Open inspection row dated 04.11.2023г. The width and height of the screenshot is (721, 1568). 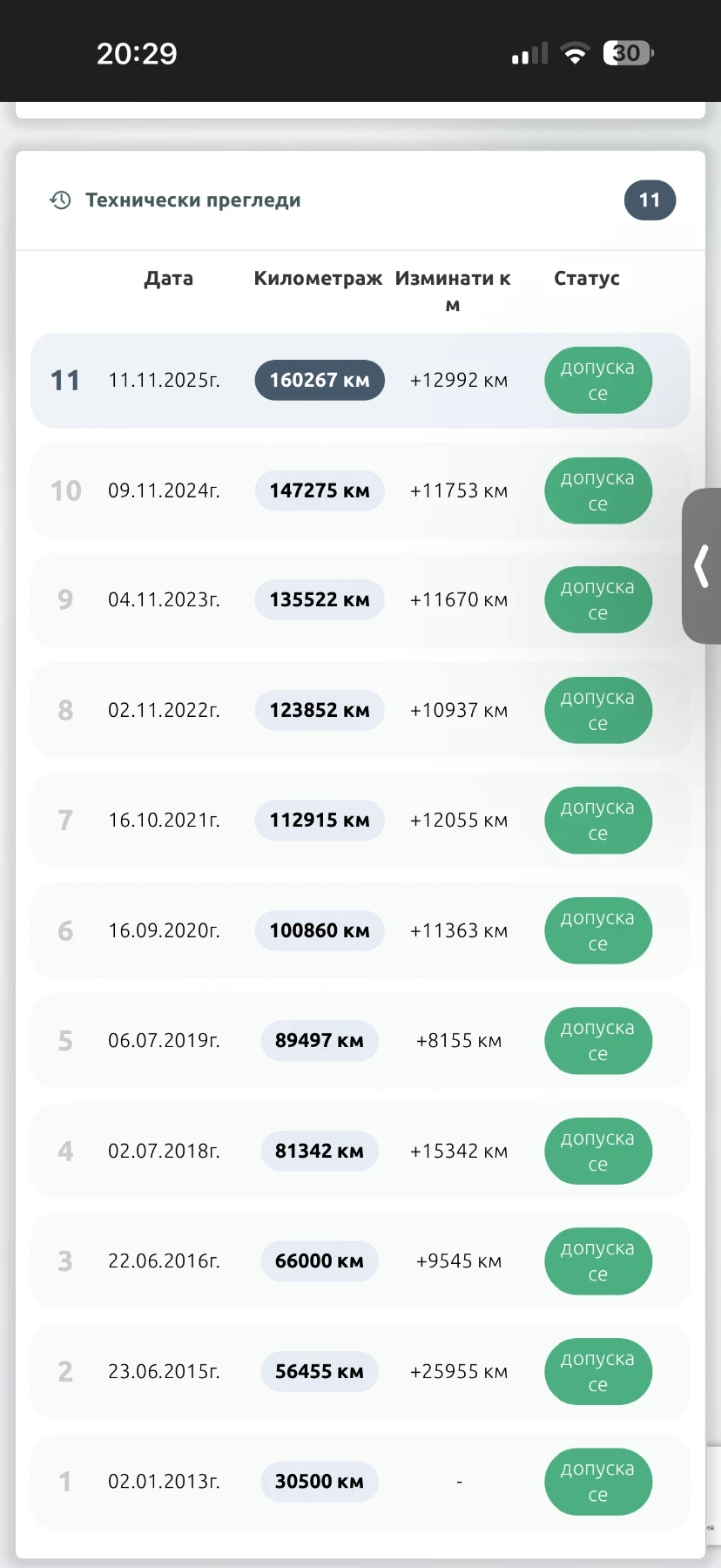tap(164, 600)
